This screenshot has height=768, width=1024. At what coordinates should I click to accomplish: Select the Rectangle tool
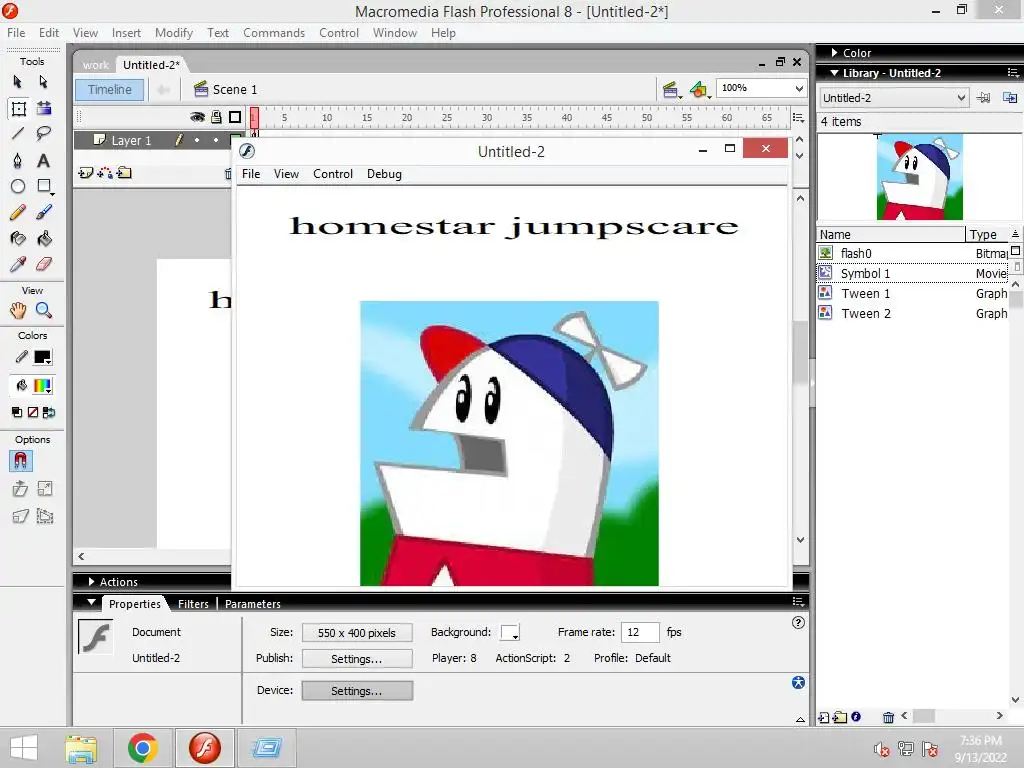(44, 186)
